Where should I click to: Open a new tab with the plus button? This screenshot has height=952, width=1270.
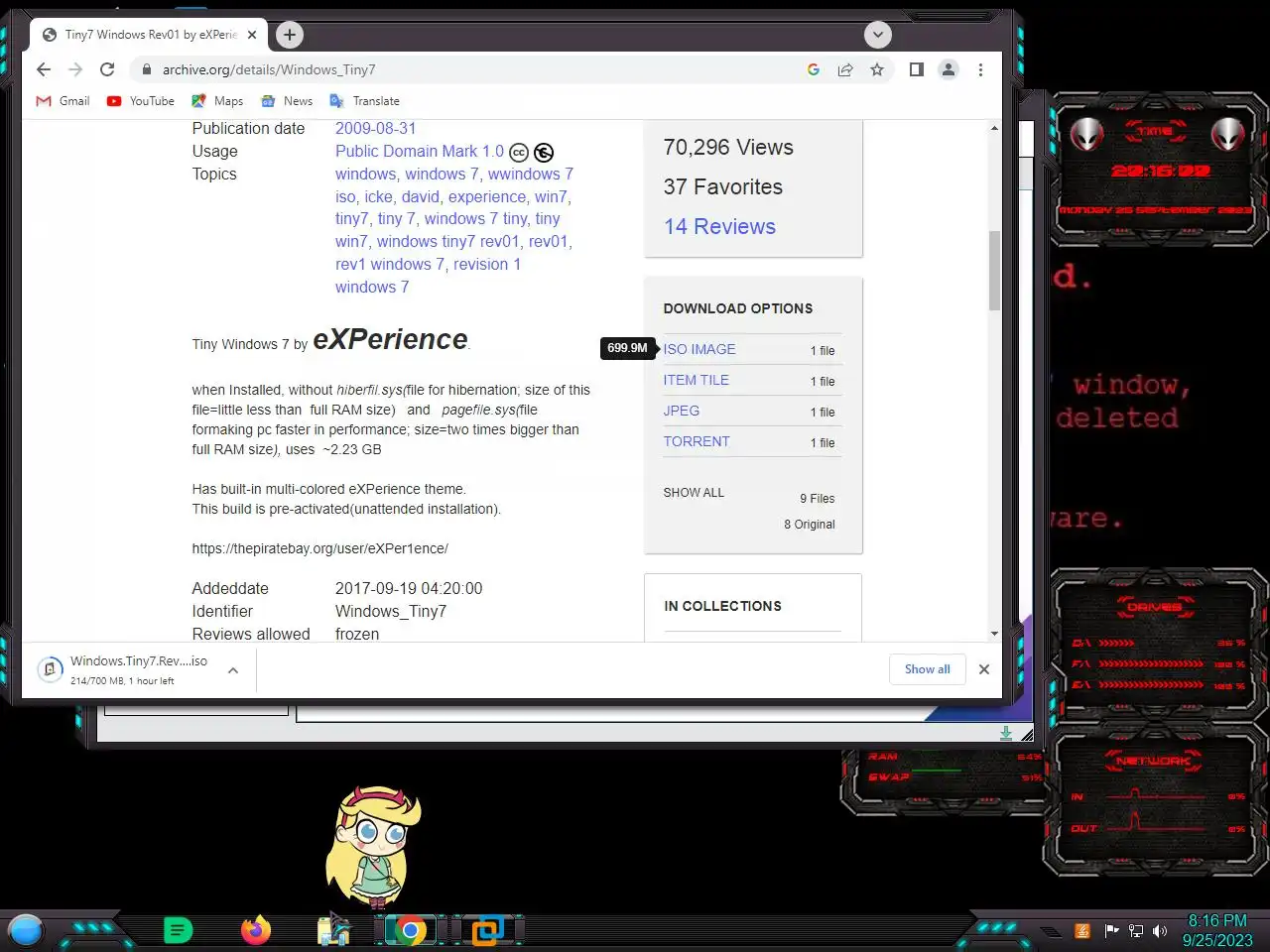tap(289, 35)
